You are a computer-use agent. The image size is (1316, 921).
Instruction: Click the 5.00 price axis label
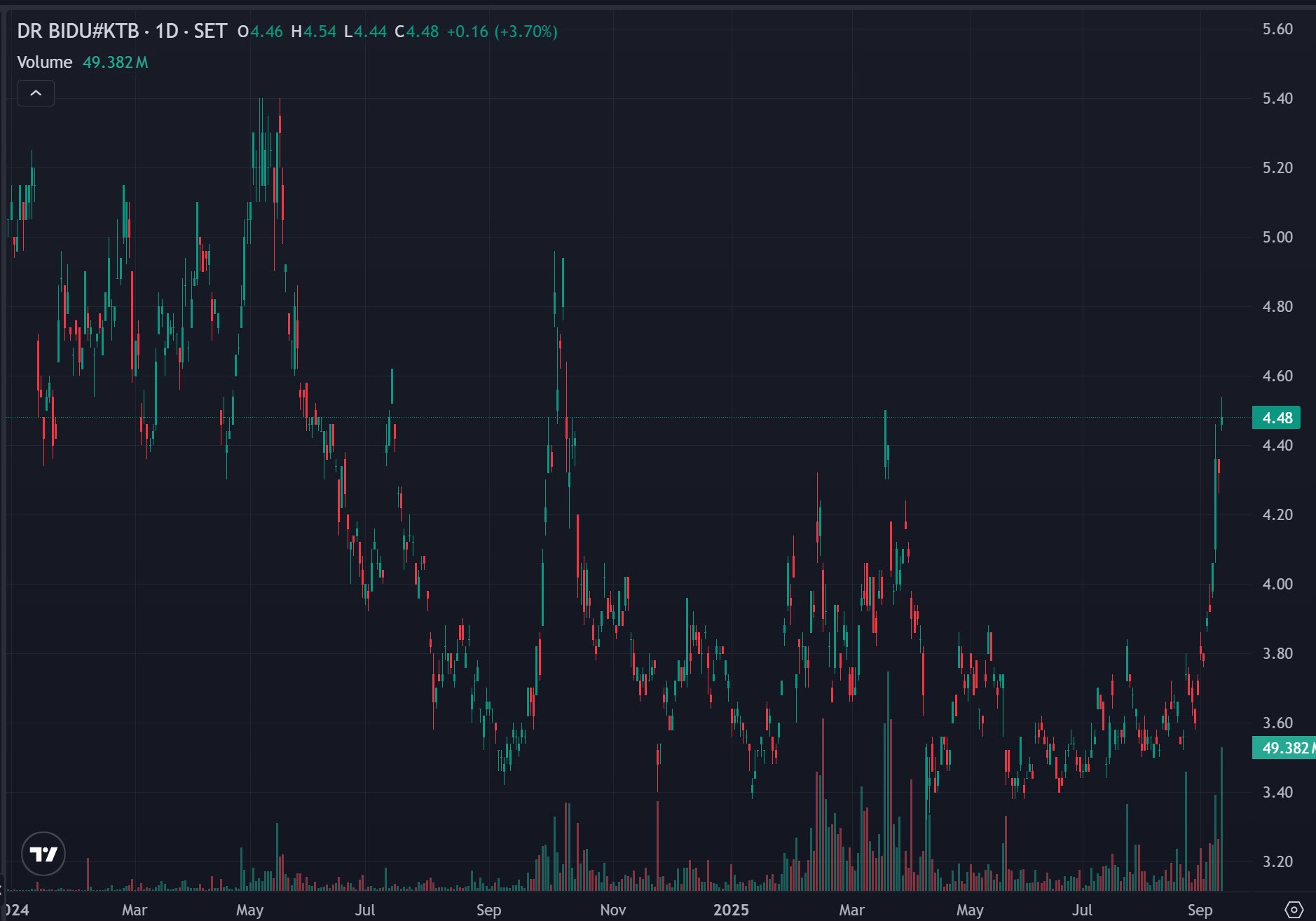tap(1277, 237)
